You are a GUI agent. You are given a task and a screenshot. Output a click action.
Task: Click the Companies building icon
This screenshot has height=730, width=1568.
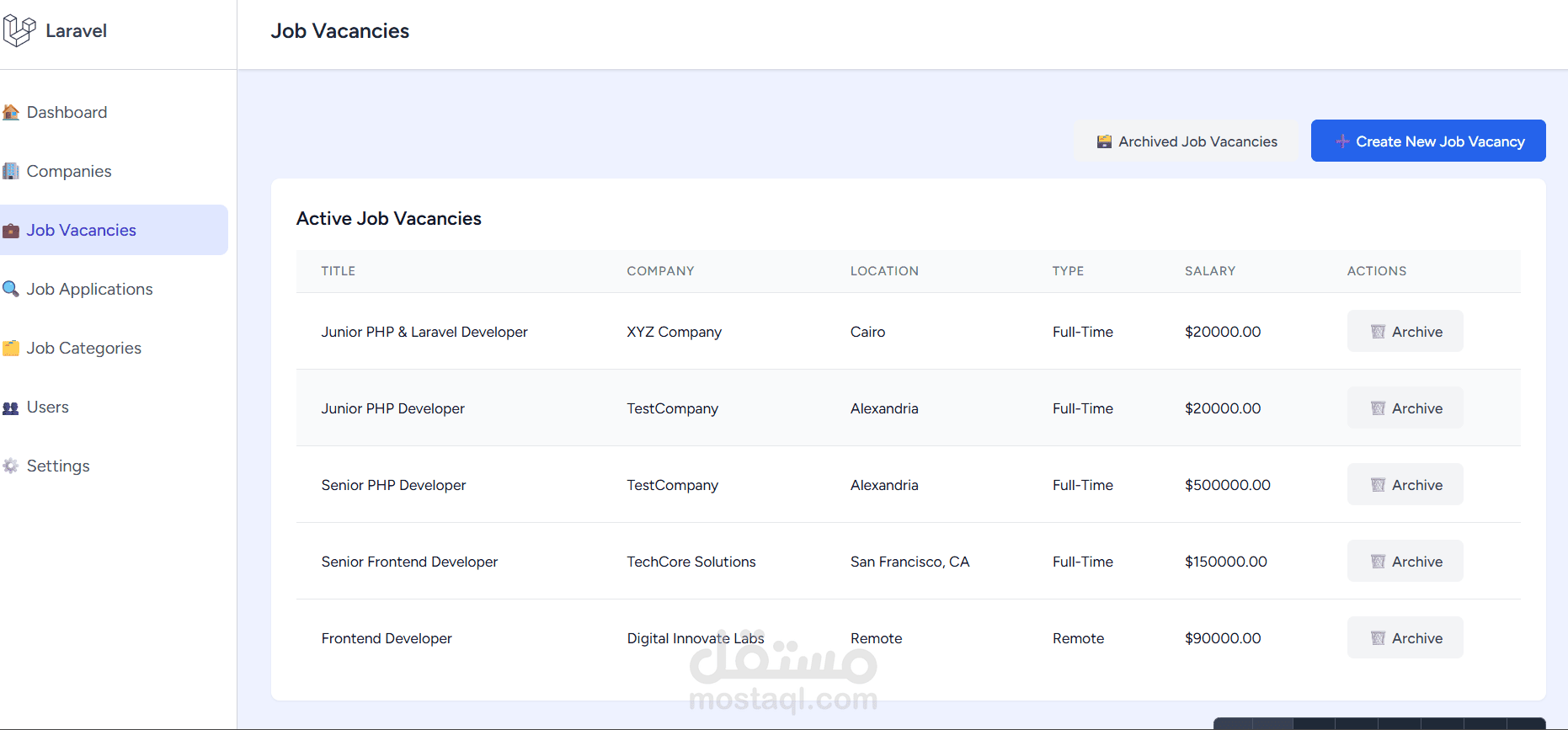coord(11,172)
